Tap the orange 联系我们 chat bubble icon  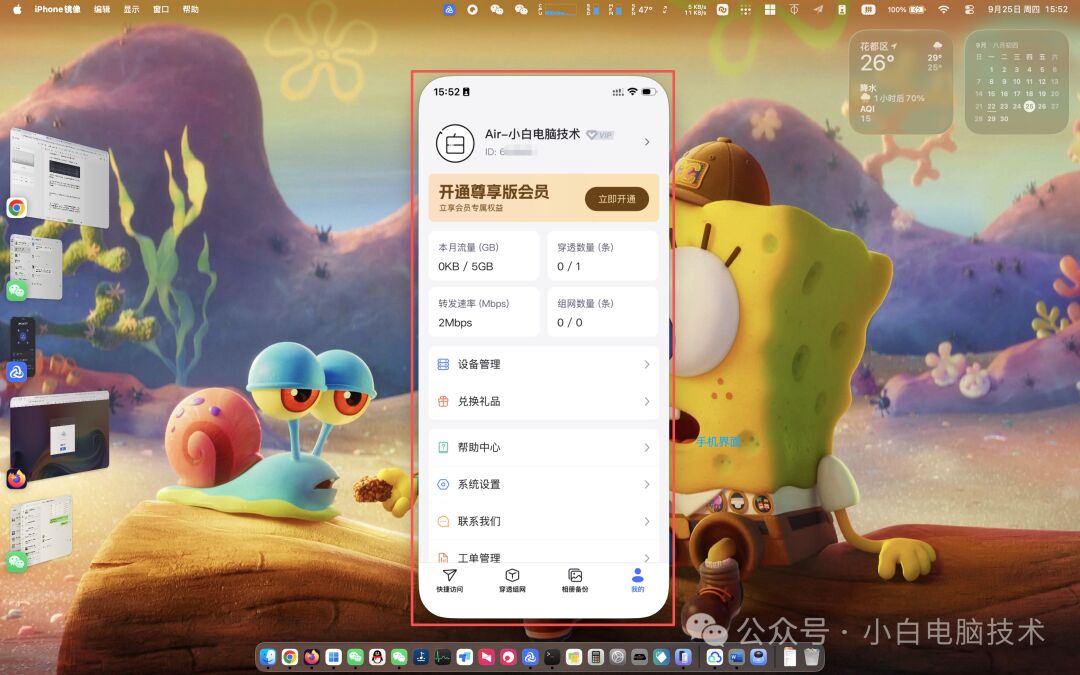442,521
